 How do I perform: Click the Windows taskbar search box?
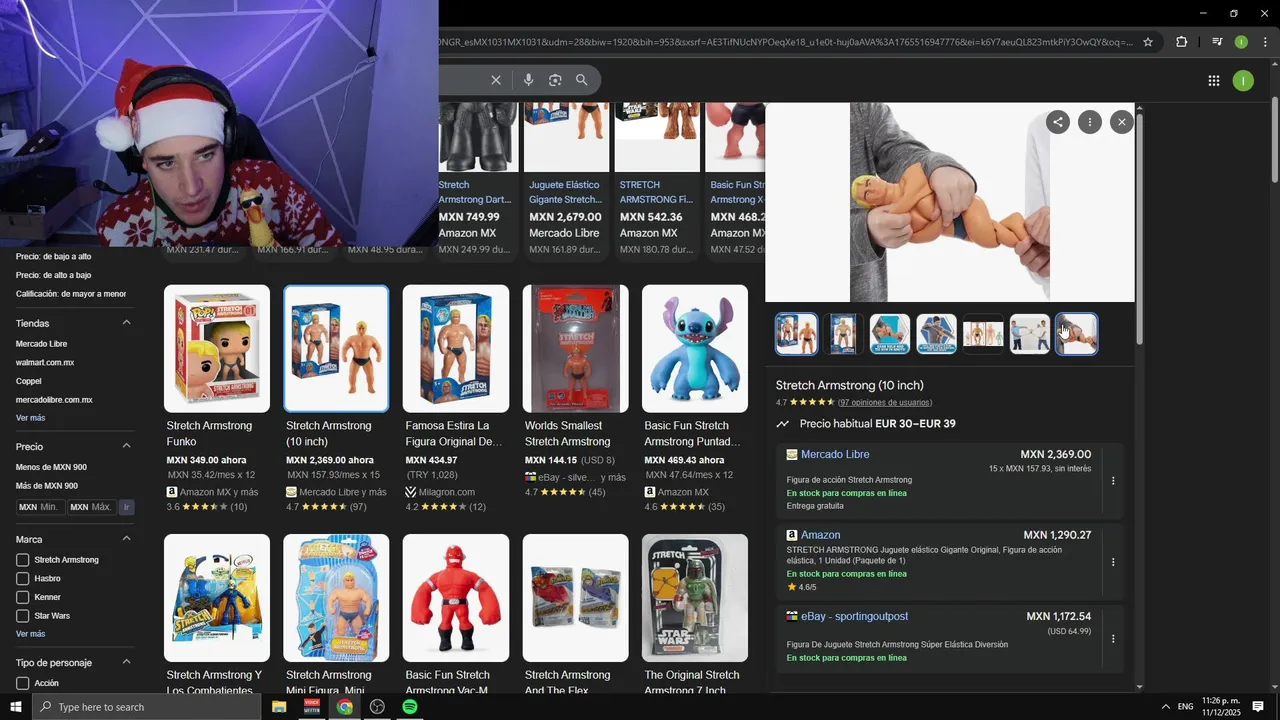146,707
